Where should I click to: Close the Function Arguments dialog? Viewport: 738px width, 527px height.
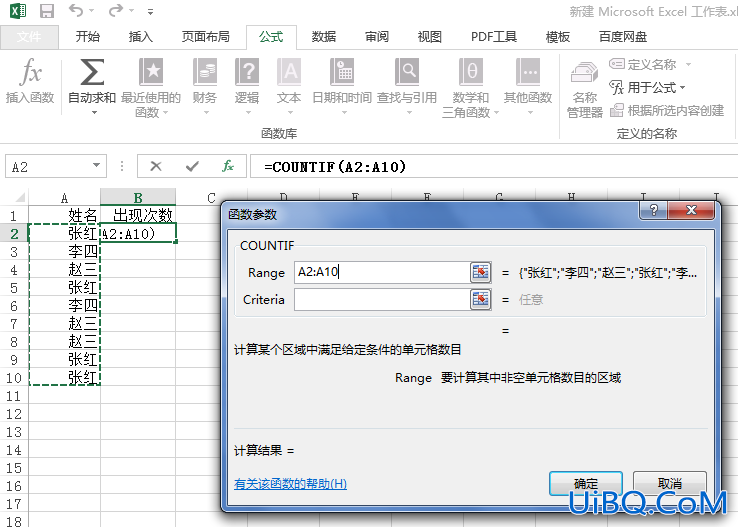coord(691,210)
